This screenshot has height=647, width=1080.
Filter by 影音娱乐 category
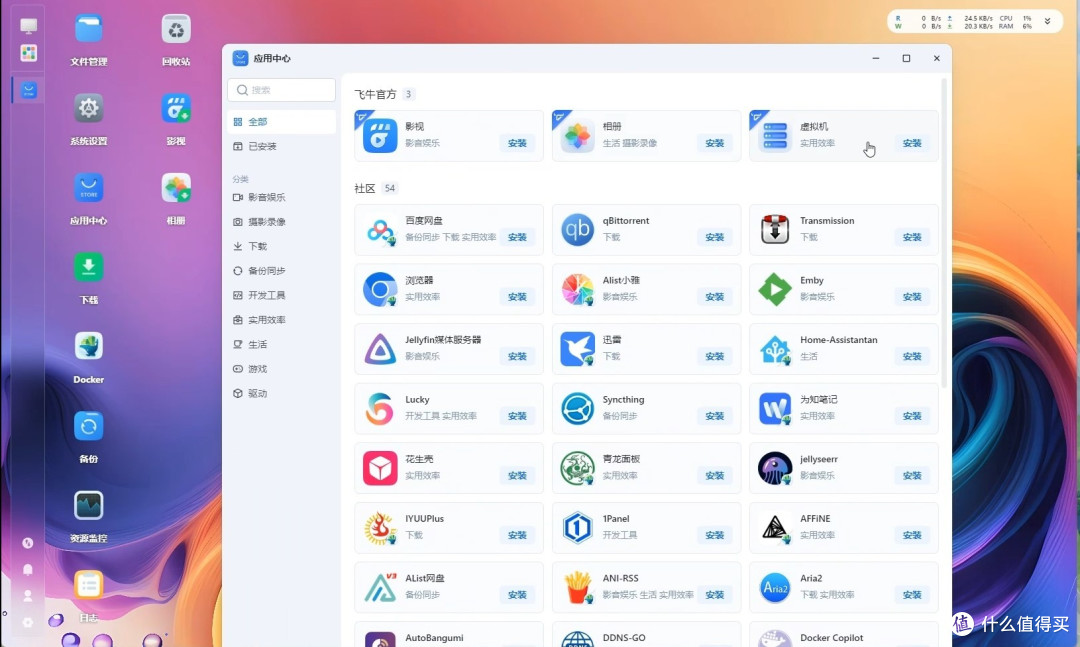pos(281,197)
